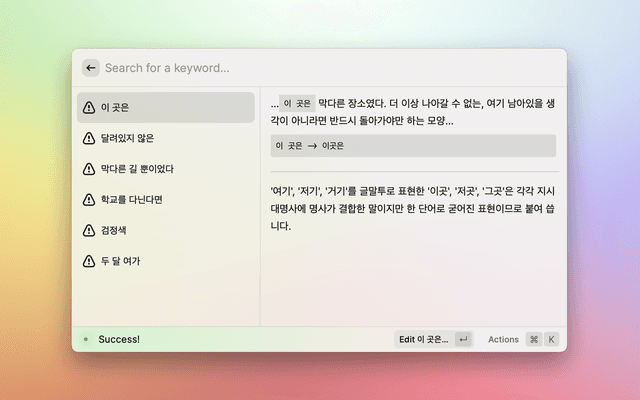Click the green status dot beside Success!
The height and width of the screenshot is (400, 640).
point(85,340)
